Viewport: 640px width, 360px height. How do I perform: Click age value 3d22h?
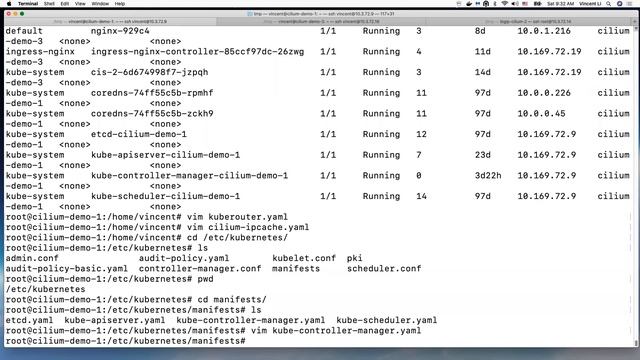(x=488, y=176)
